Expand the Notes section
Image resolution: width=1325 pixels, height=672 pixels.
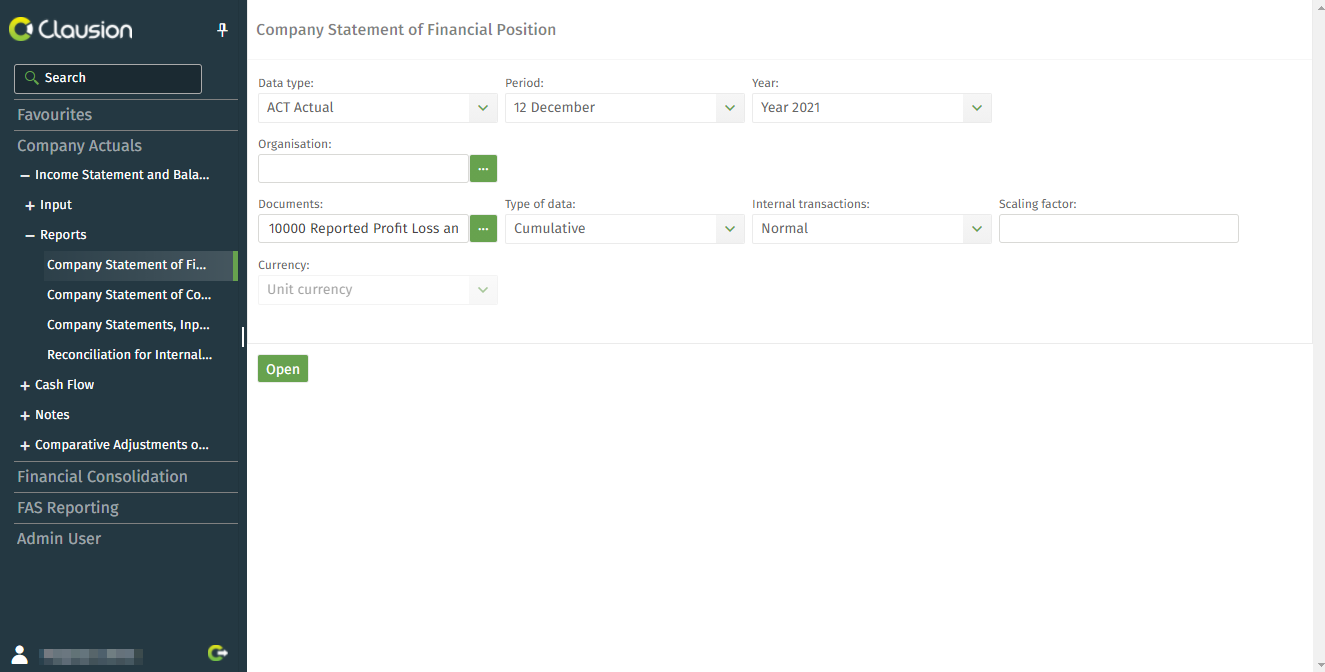point(25,416)
